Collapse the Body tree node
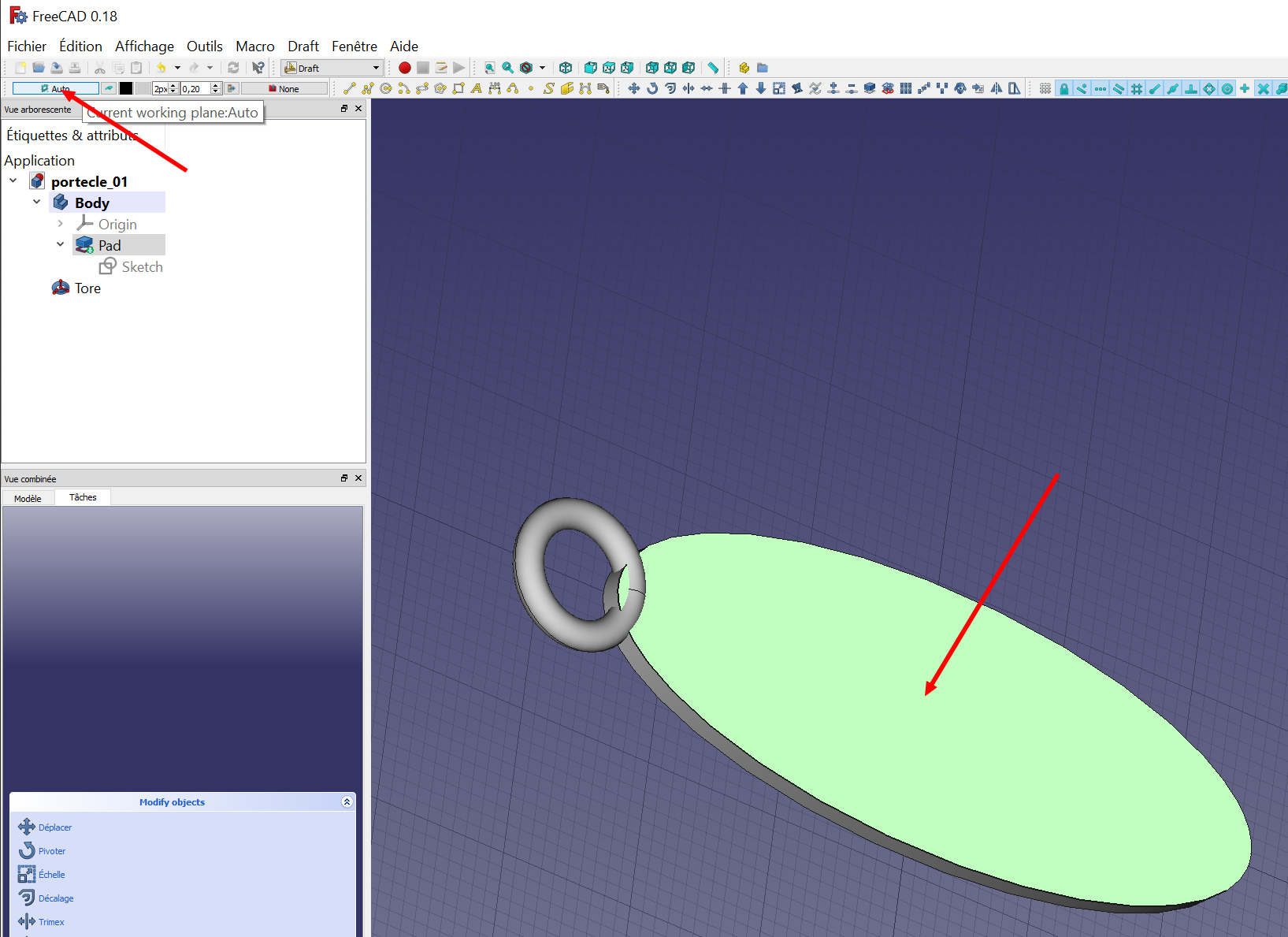Screen dimensions: 1288x937 tap(37, 203)
